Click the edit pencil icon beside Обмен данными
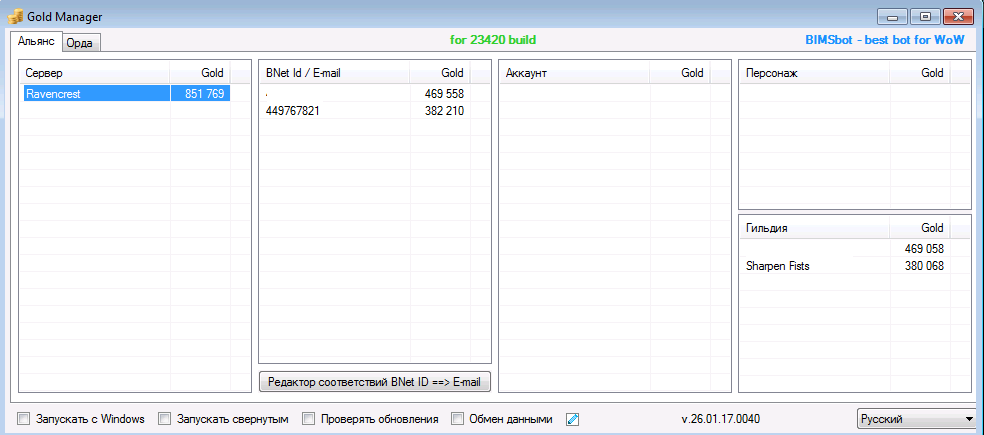 [x=573, y=419]
